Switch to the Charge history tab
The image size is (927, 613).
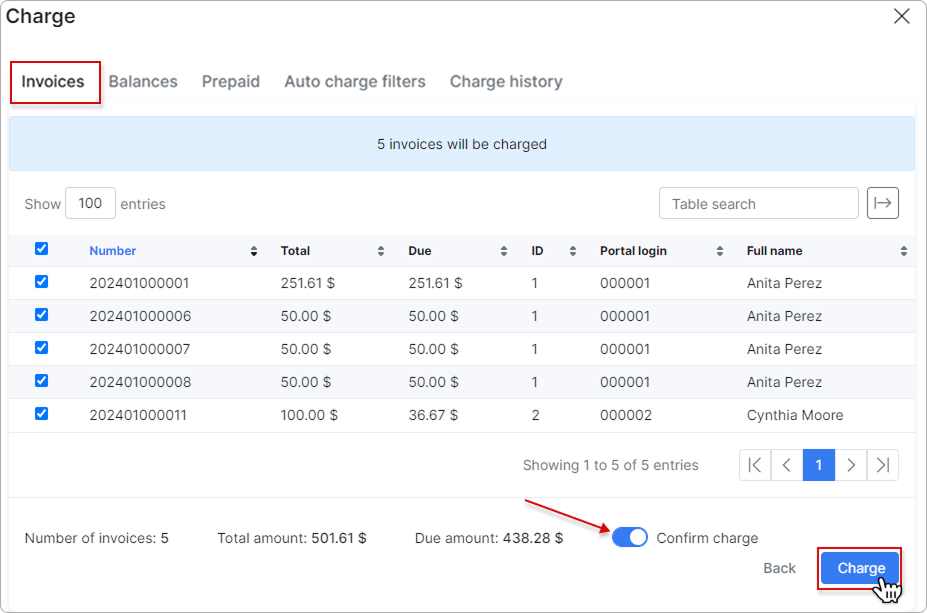point(506,82)
